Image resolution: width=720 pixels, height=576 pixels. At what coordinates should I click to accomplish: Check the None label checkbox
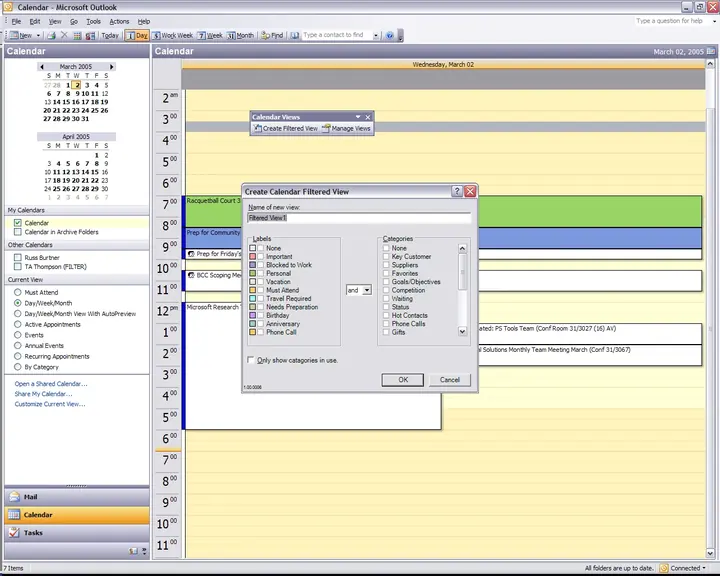point(261,248)
